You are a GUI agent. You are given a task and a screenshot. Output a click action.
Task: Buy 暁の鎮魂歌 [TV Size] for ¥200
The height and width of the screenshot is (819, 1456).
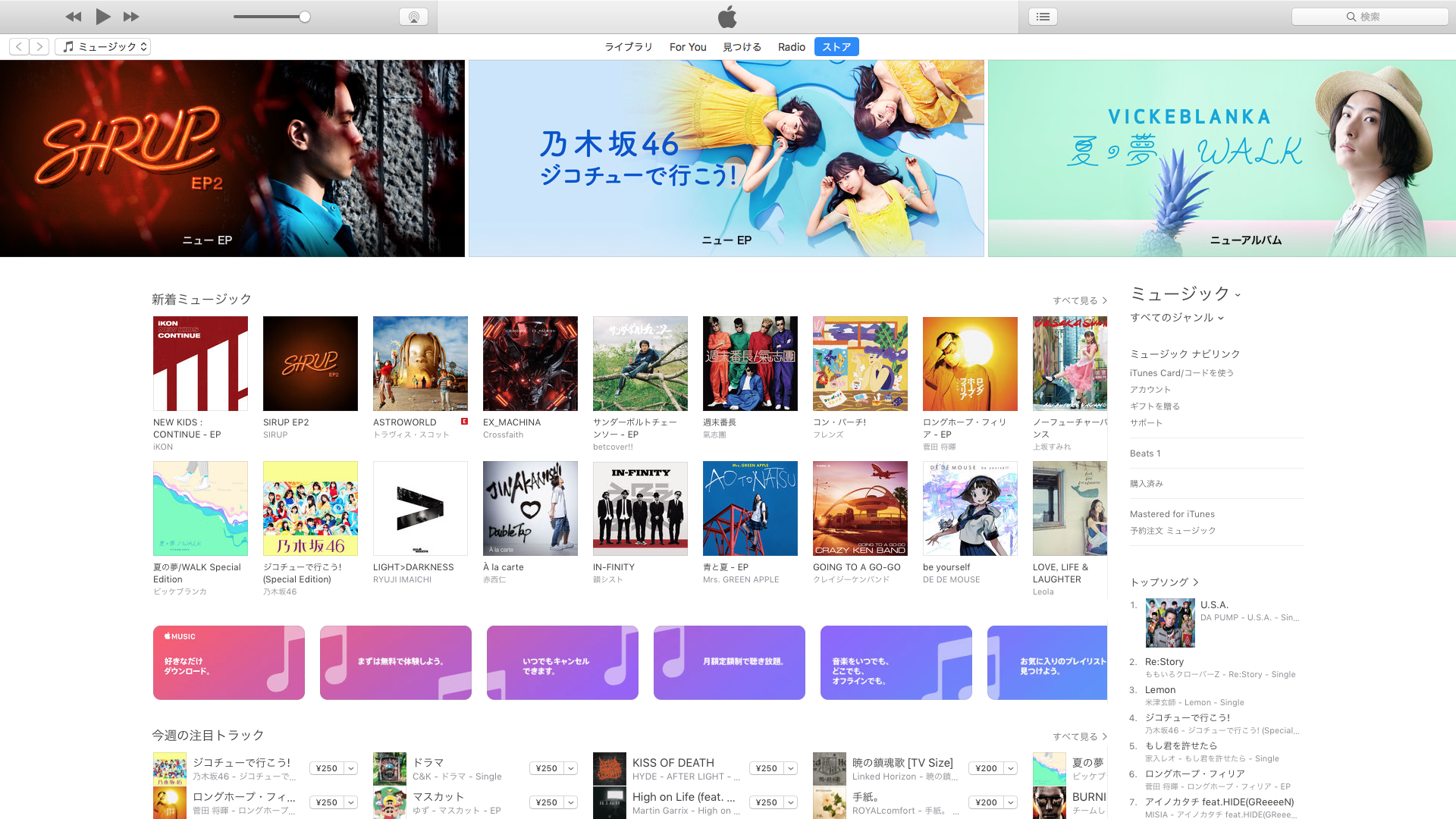pyautogui.click(x=987, y=768)
